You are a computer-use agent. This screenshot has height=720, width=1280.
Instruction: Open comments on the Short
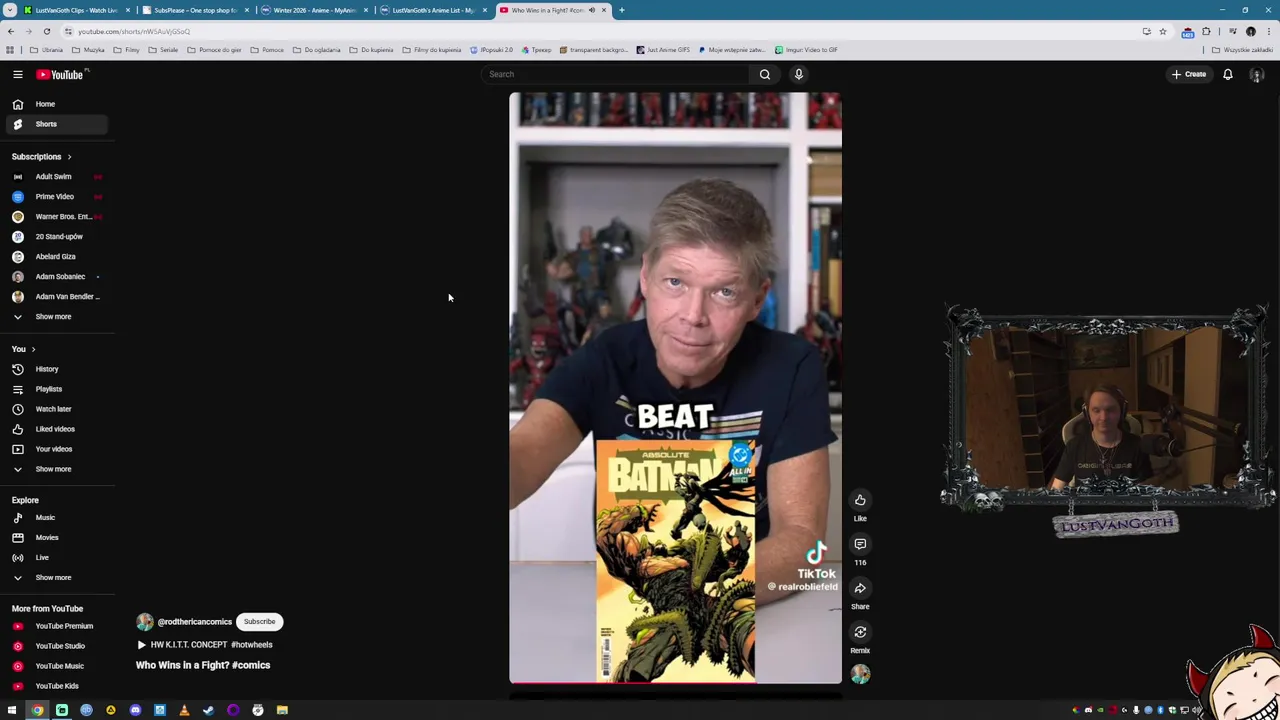[x=860, y=544]
